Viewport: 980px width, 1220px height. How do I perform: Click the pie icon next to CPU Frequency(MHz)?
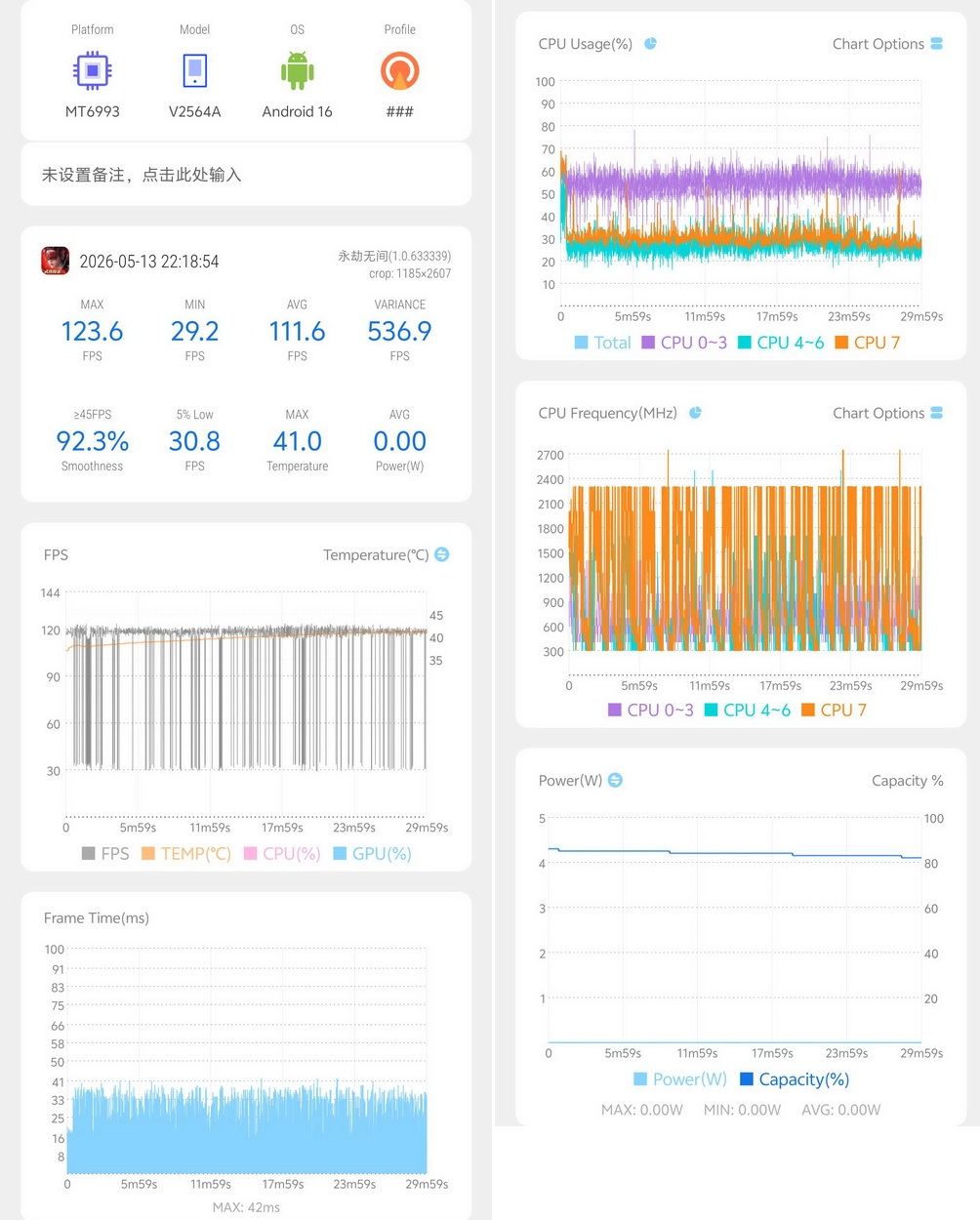coord(696,413)
